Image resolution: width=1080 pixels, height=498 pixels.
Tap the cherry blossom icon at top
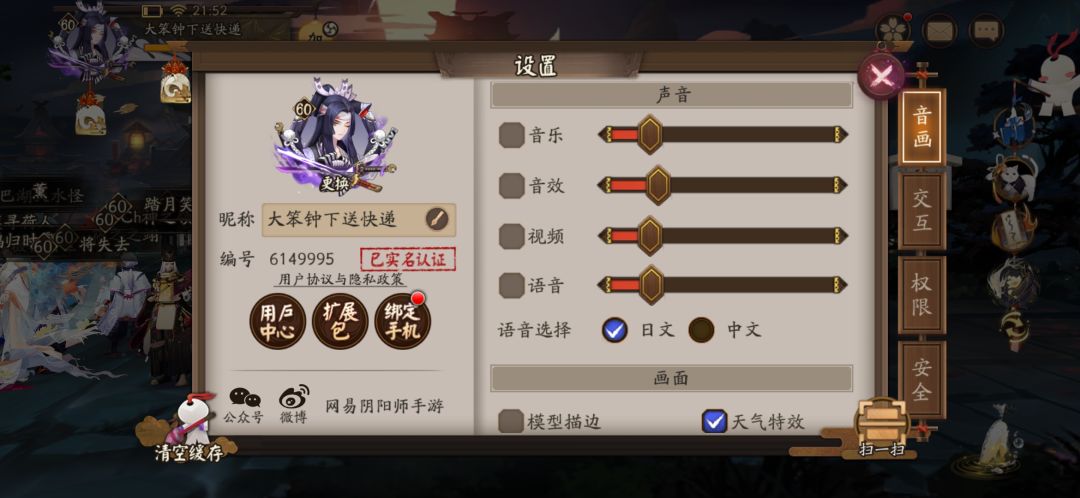pos(893,30)
